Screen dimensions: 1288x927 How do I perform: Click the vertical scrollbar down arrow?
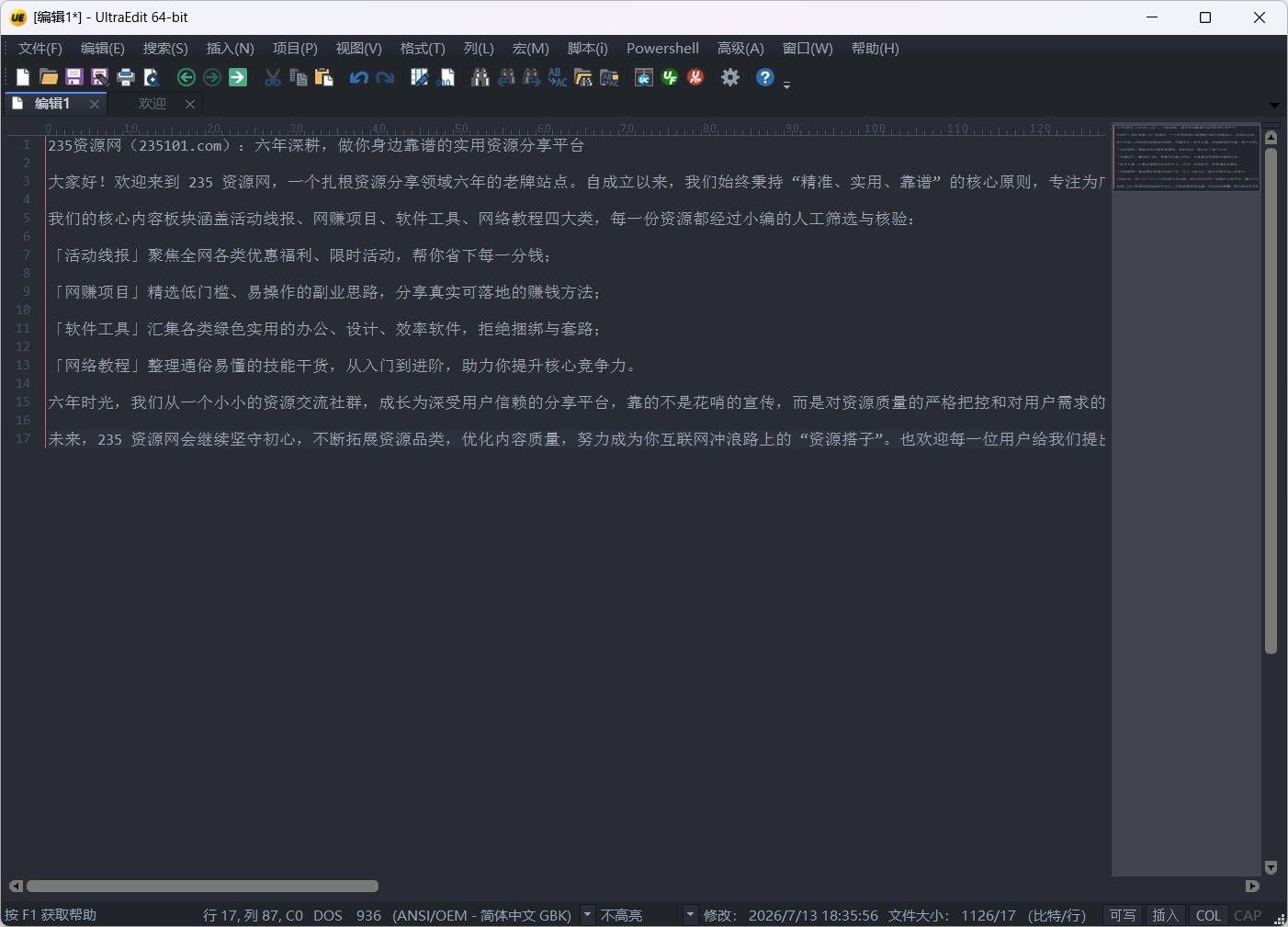pos(1271,867)
